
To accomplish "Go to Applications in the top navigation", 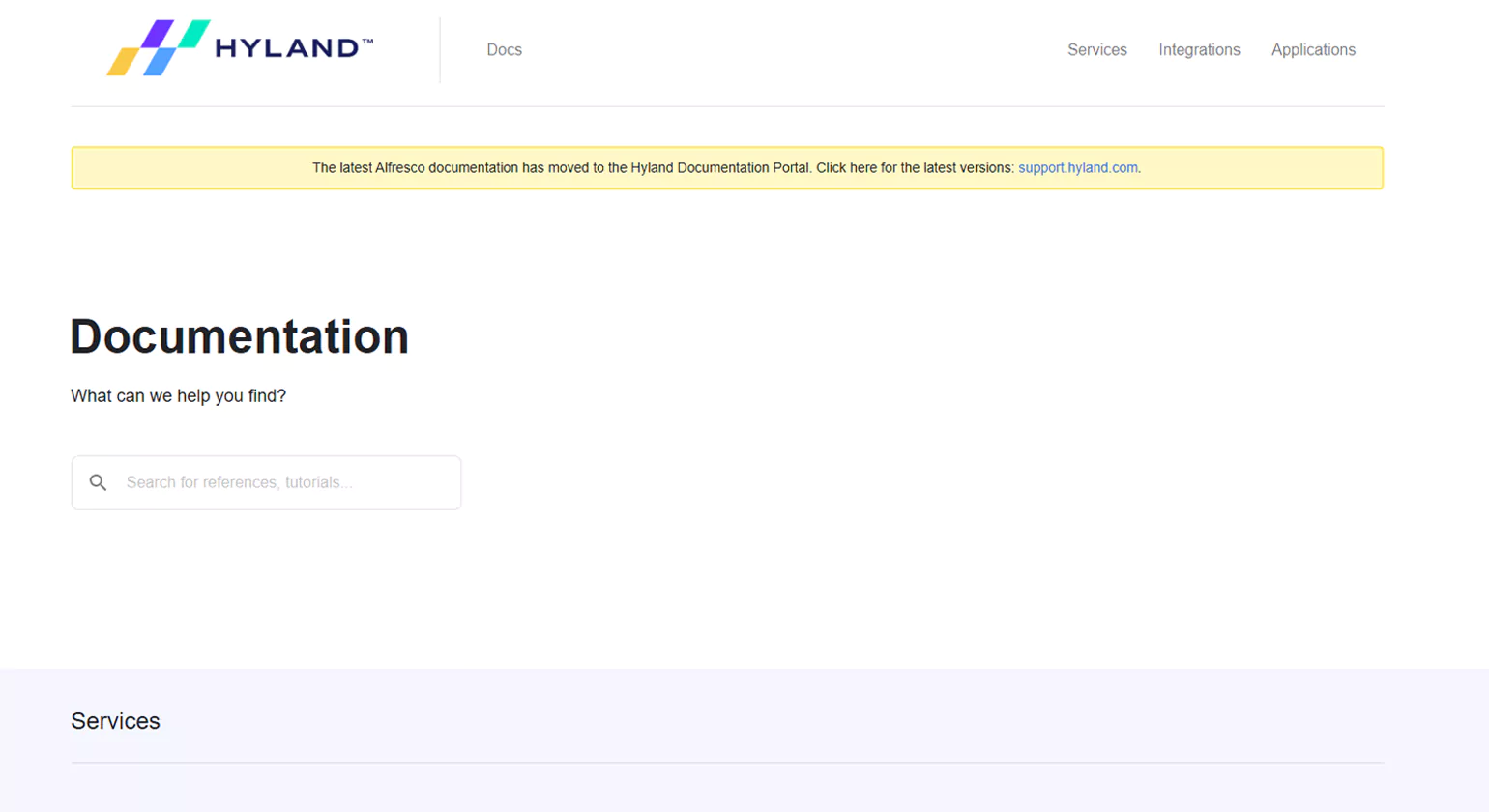I will pos(1313,50).
